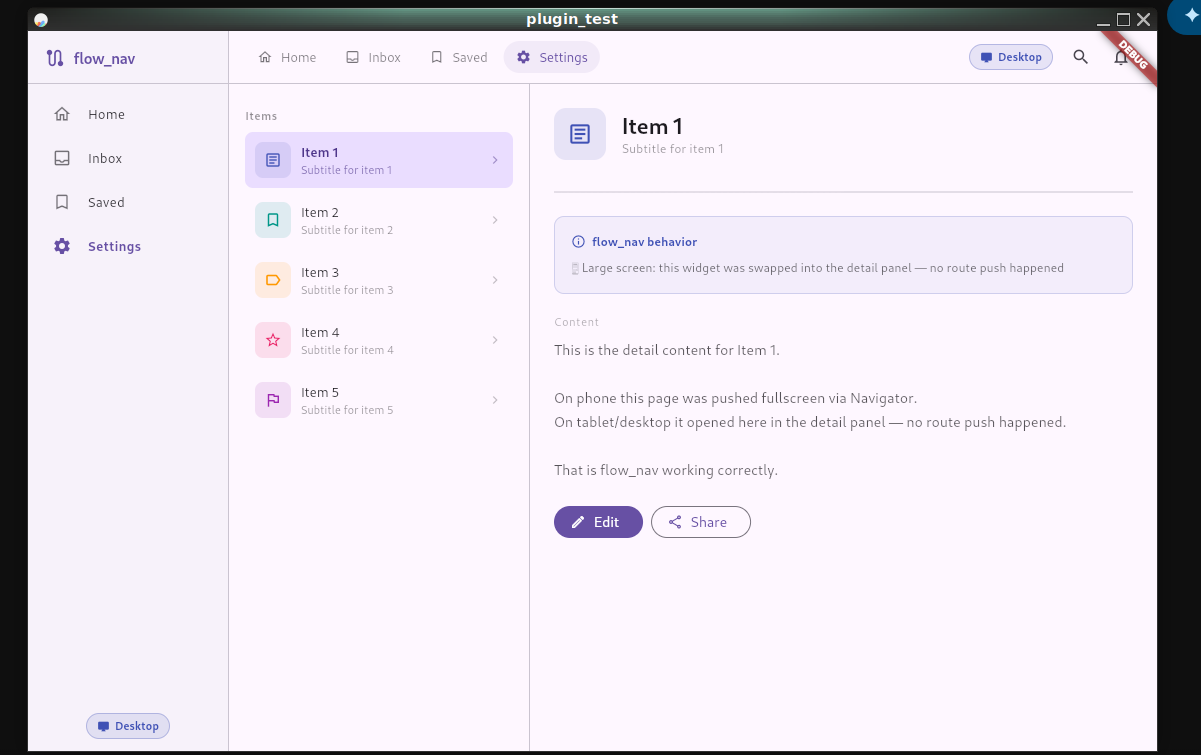Click the Home icon in sidebar
1201x755 pixels.
[x=62, y=114]
